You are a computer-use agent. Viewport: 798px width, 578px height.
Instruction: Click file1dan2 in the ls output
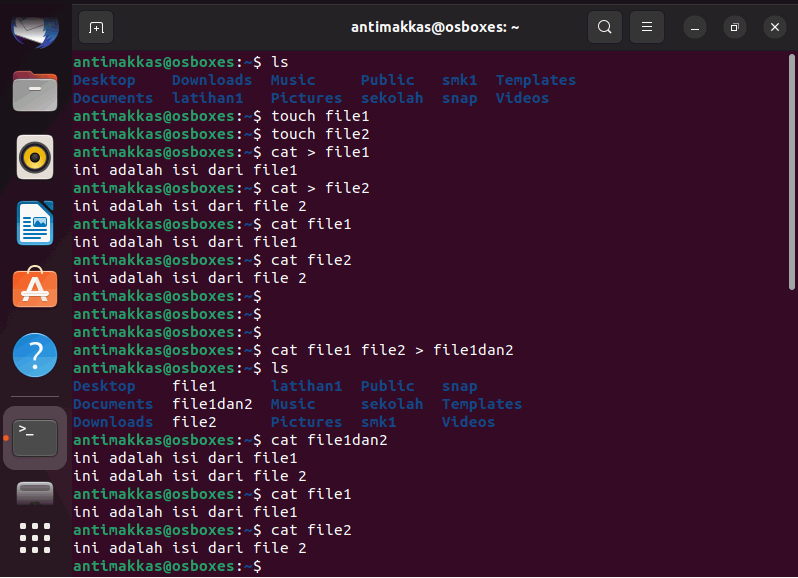tap(212, 404)
